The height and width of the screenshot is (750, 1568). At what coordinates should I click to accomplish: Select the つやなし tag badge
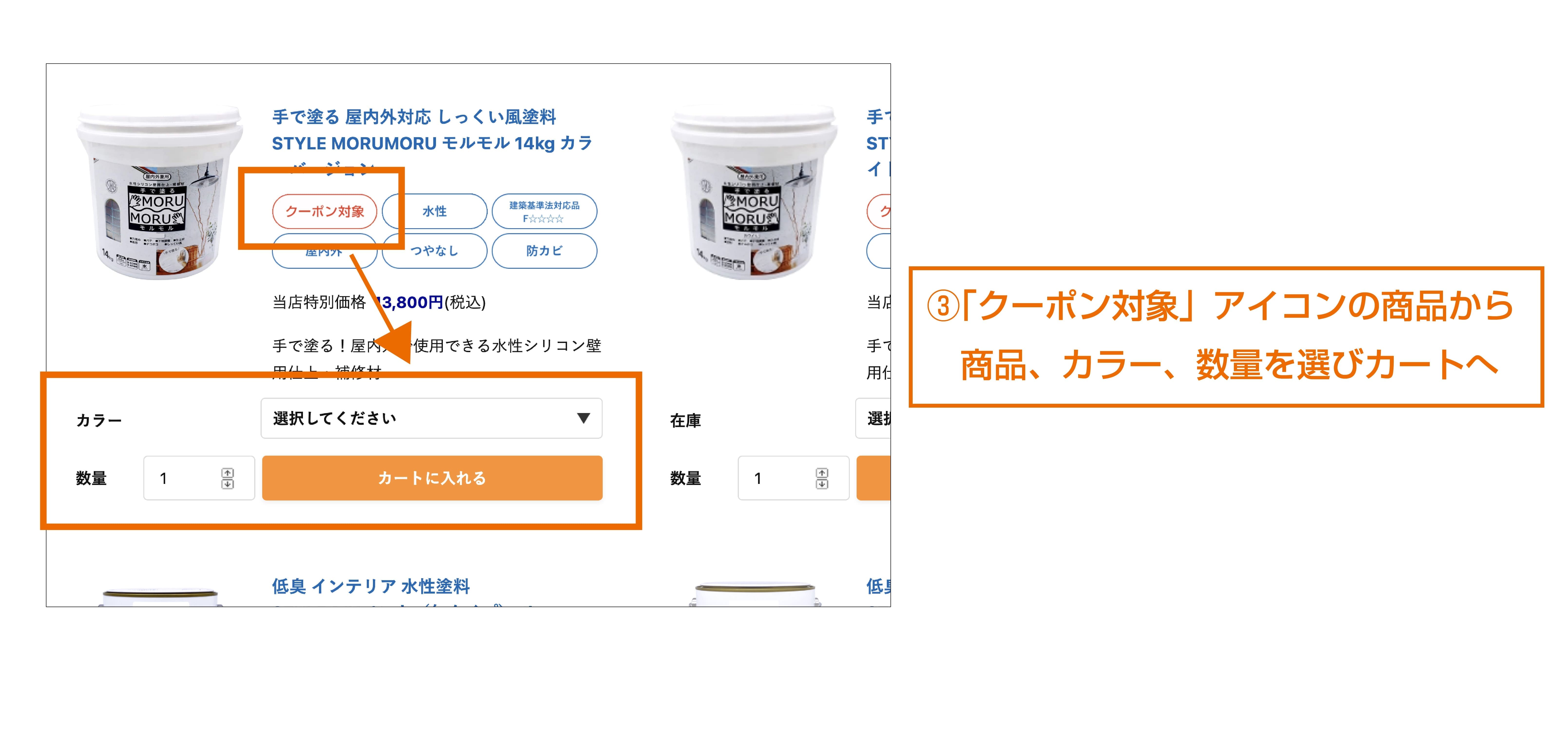point(435,251)
